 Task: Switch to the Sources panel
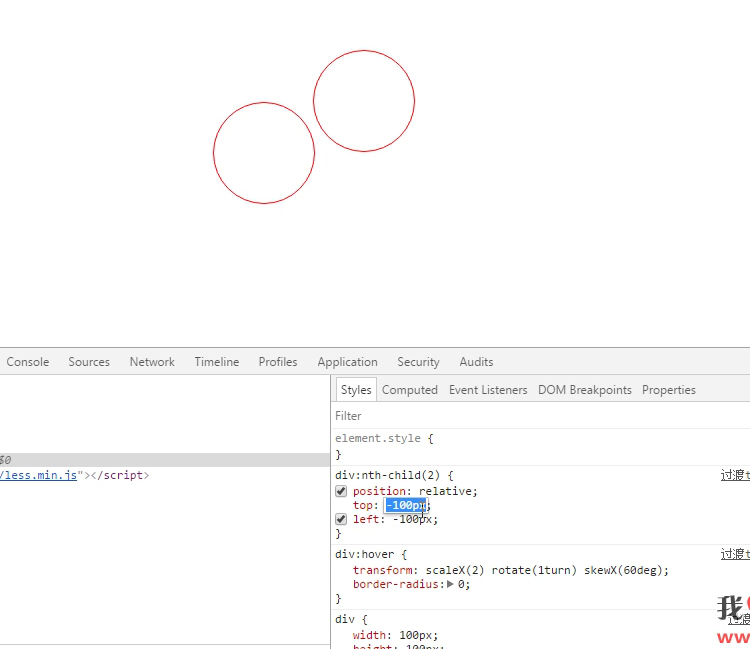pyautogui.click(x=89, y=362)
